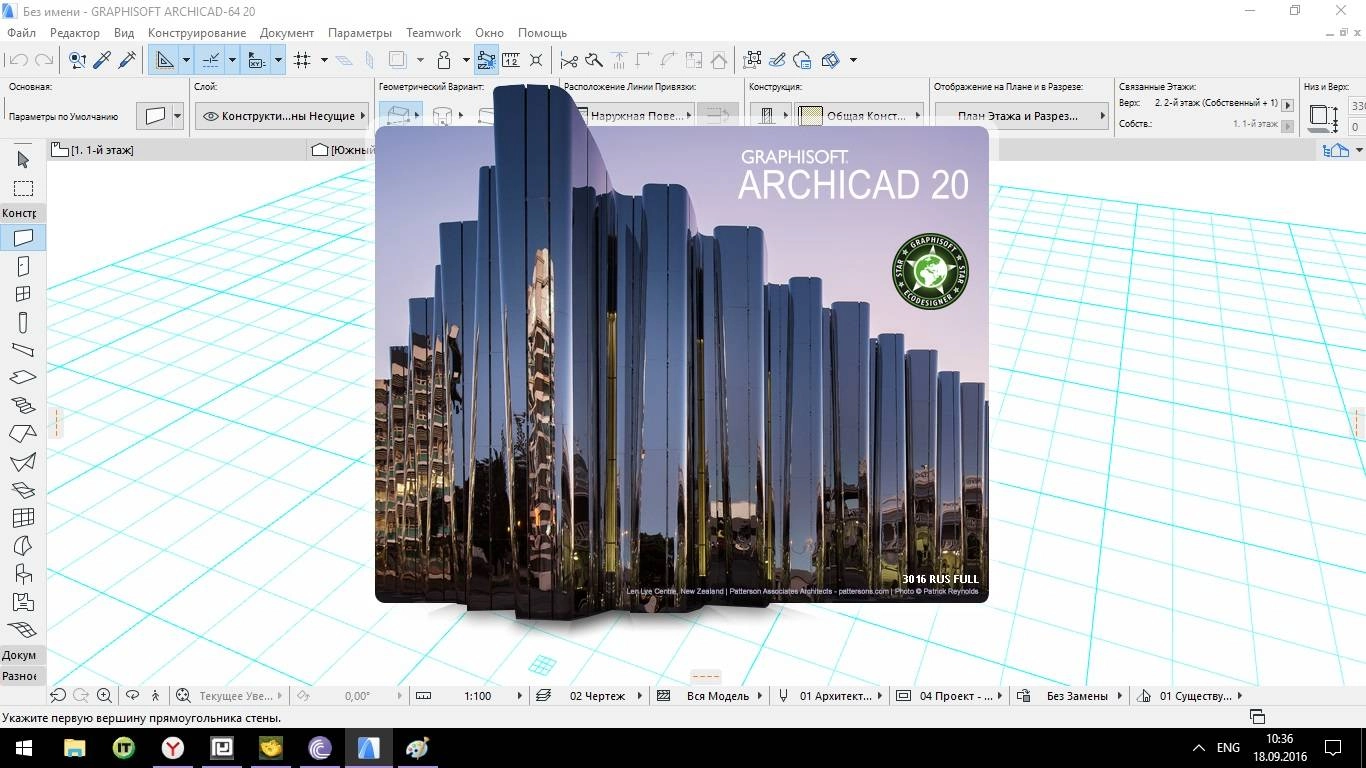Click the Pick Up Parameters eyedropper

coord(102,60)
